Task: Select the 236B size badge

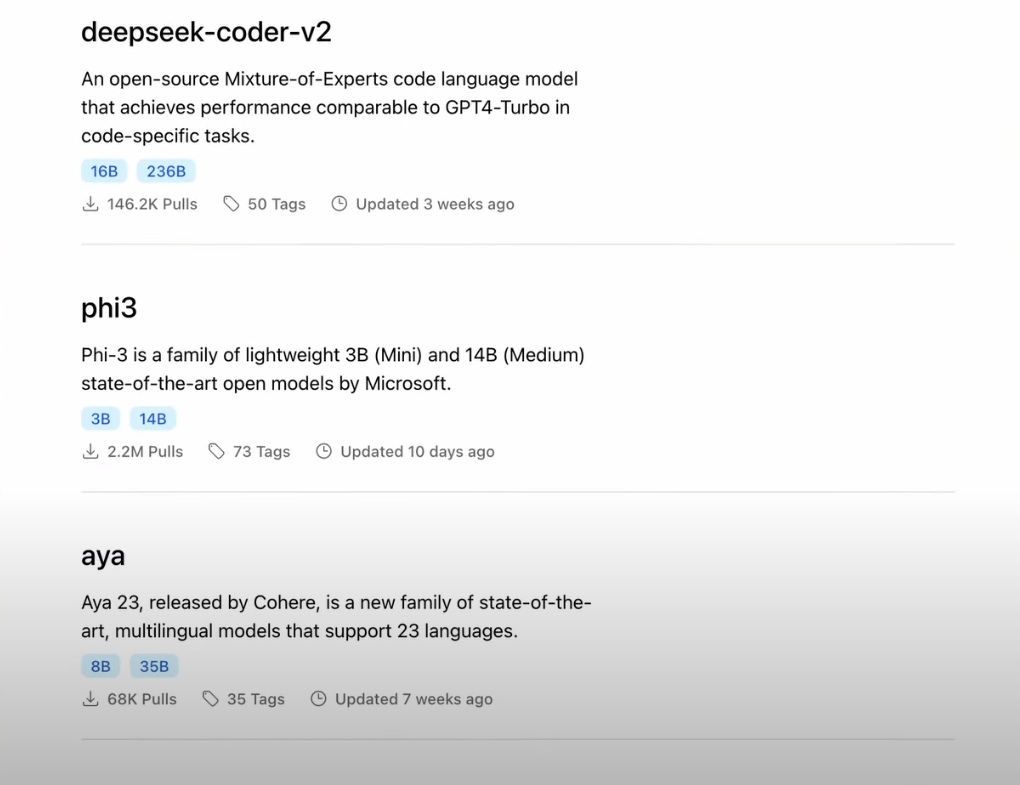Action: (x=166, y=171)
